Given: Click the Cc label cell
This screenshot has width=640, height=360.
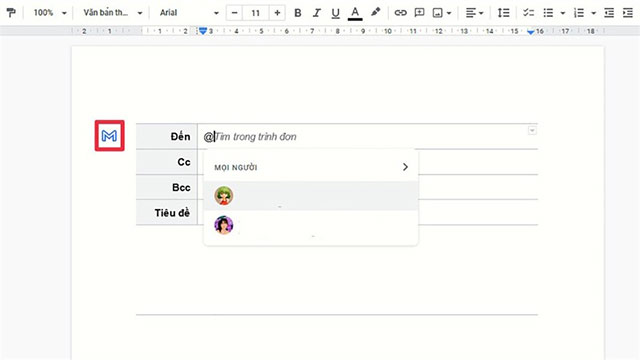Looking at the screenshot, I should (x=167, y=162).
